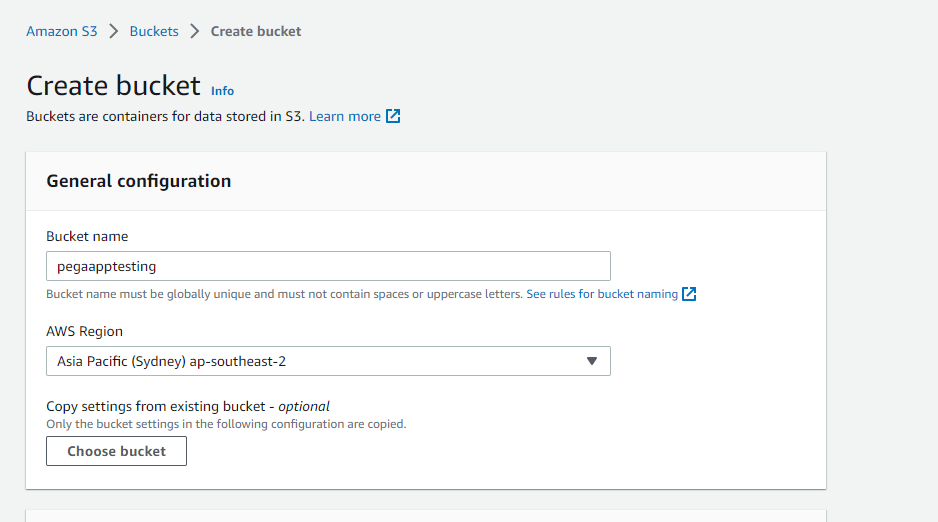Navigate to Buckets breadcrumb

click(154, 31)
